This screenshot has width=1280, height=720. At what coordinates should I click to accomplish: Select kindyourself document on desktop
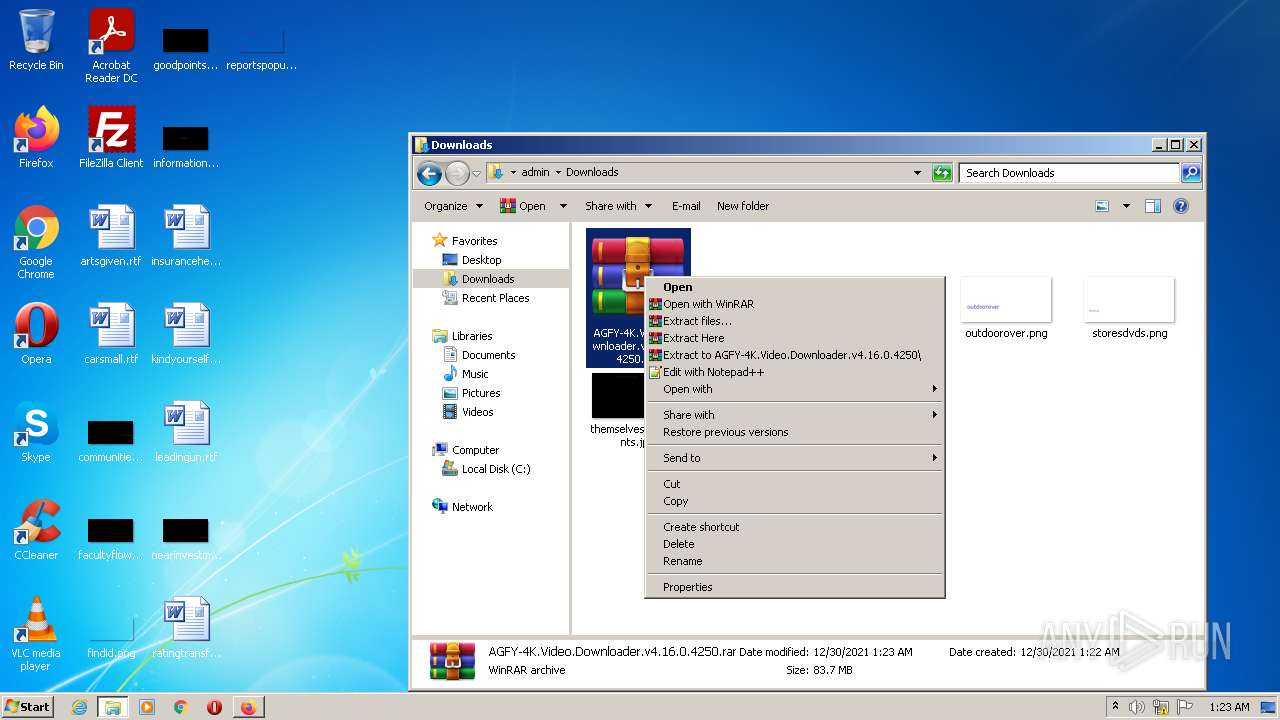tap(186, 334)
